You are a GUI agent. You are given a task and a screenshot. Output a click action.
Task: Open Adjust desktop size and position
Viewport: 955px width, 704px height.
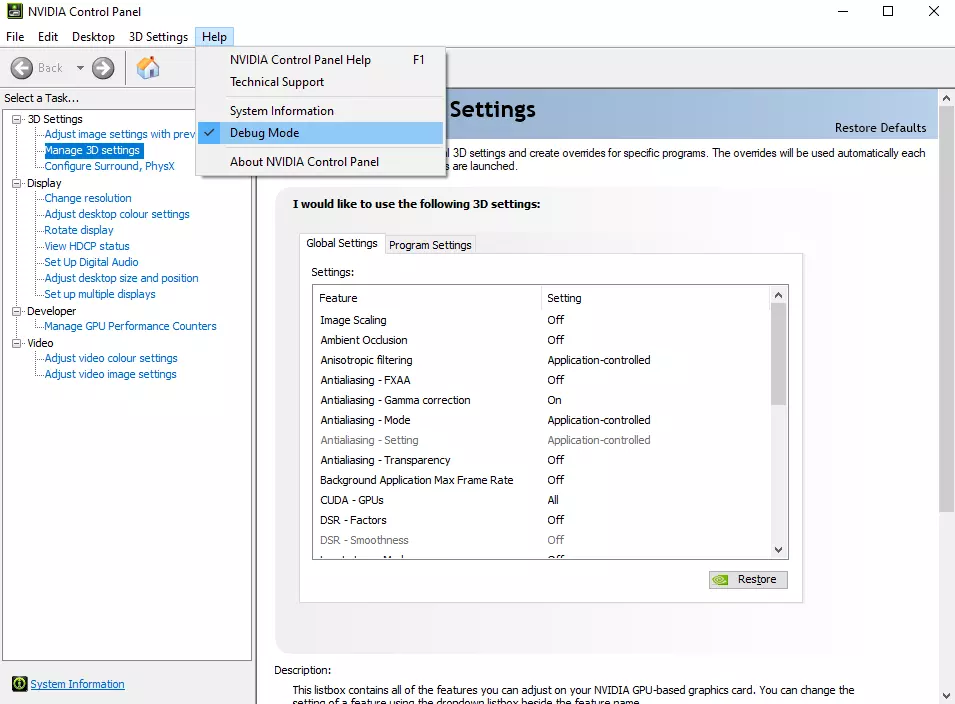121,278
